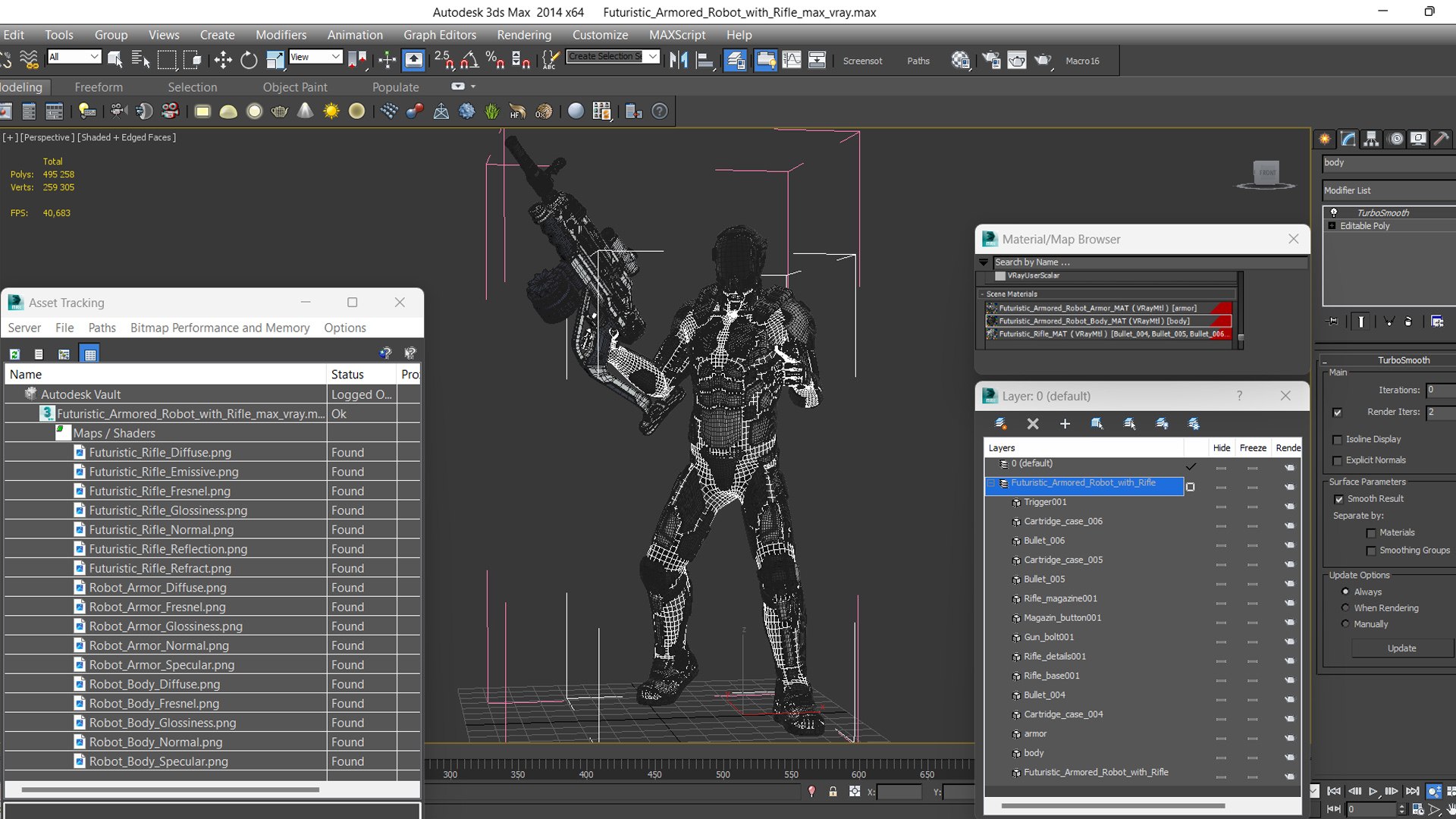The height and width of the screenshot is (819, 1456).
Task: Switch to the Object Paint ribbon tab
Action: pos(295,87)
